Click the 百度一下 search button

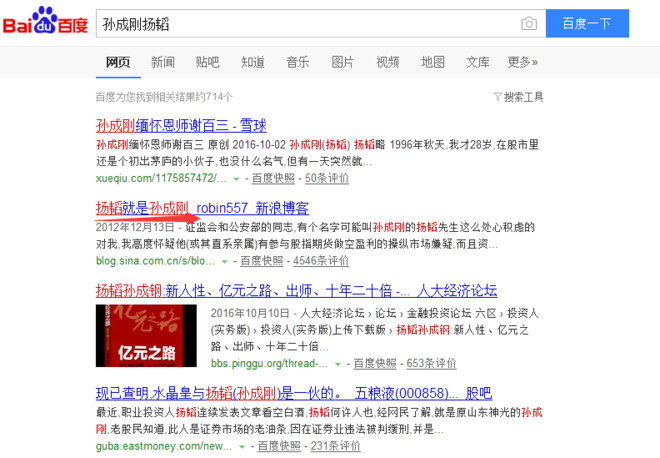tap(587, 24)
